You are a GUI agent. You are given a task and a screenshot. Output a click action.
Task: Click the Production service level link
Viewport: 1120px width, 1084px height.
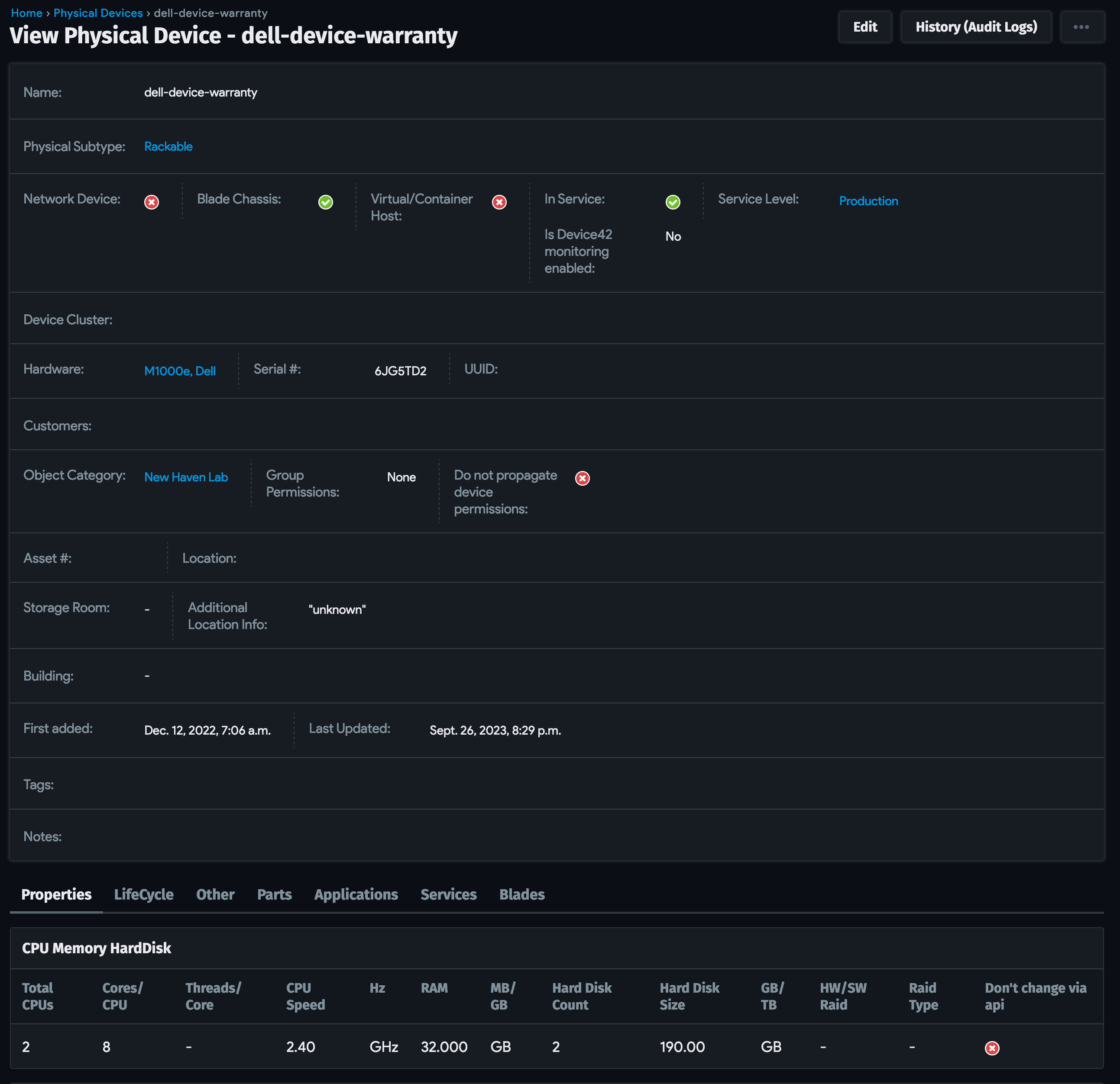tap(868, 201)
